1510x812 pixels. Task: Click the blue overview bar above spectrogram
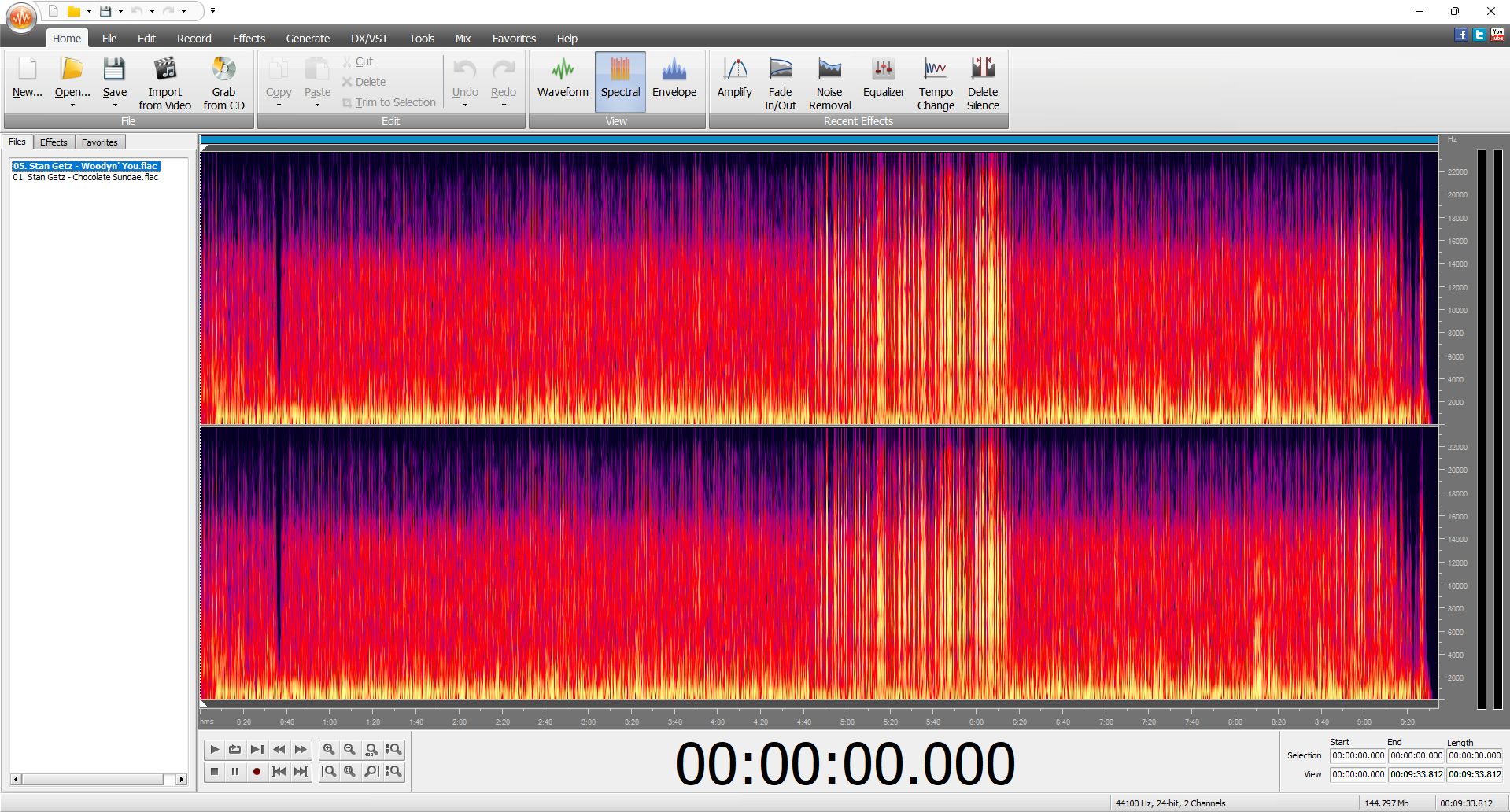pyautogui.click(x=818, y=140)
